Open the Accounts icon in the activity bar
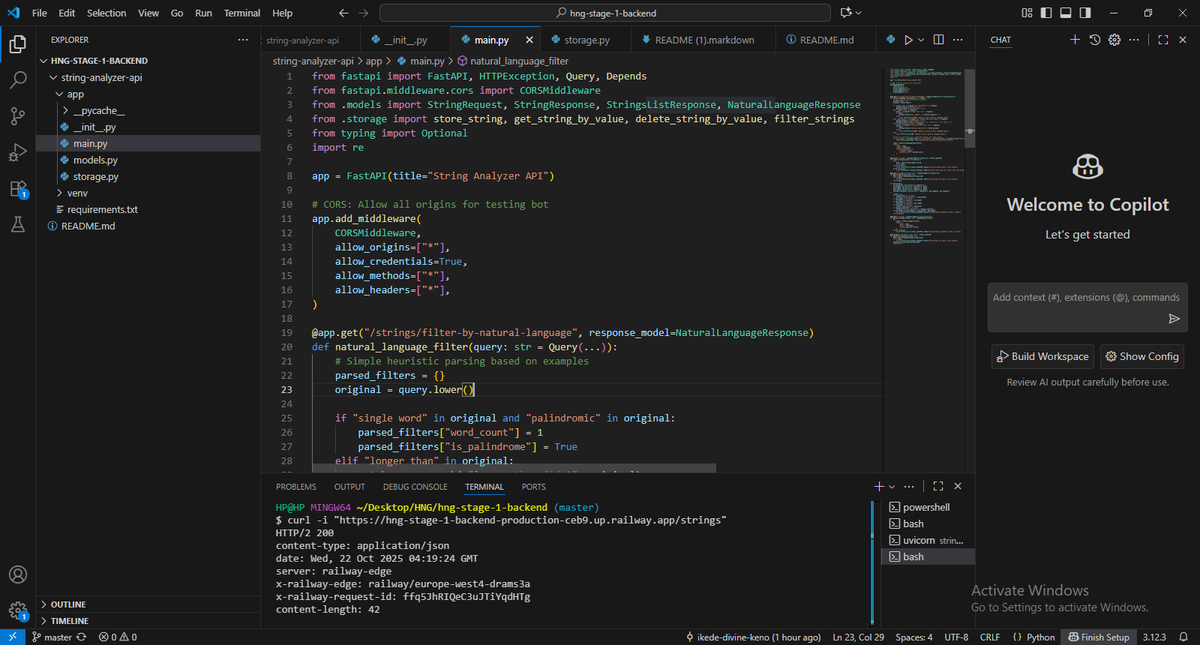Screen dimensions: 1200x645 tap(17, 575)
